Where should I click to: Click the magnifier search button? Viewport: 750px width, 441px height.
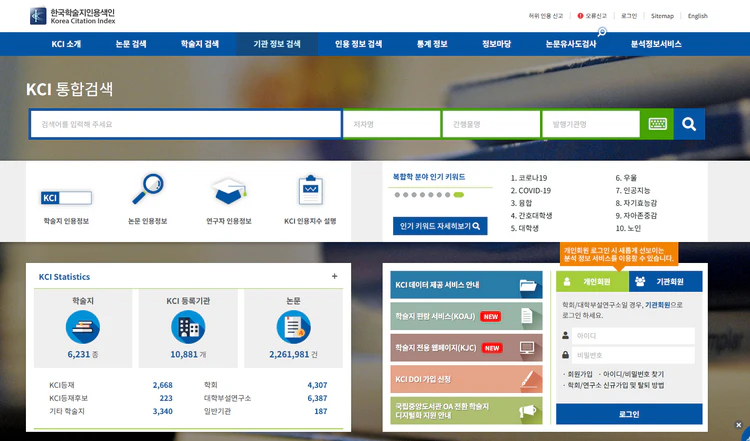689,124
